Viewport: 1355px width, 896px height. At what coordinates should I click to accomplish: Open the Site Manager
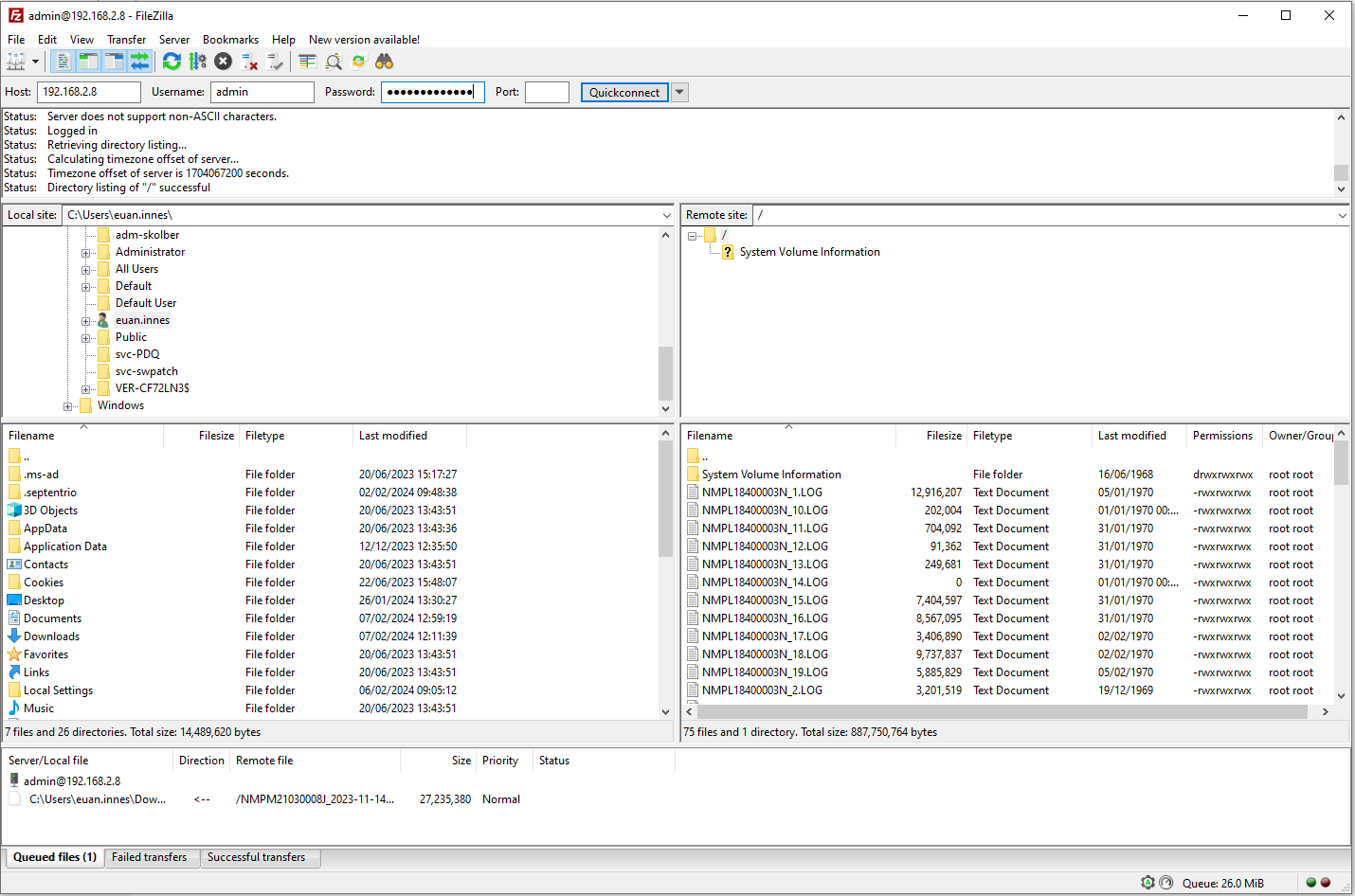click(15, 61)
